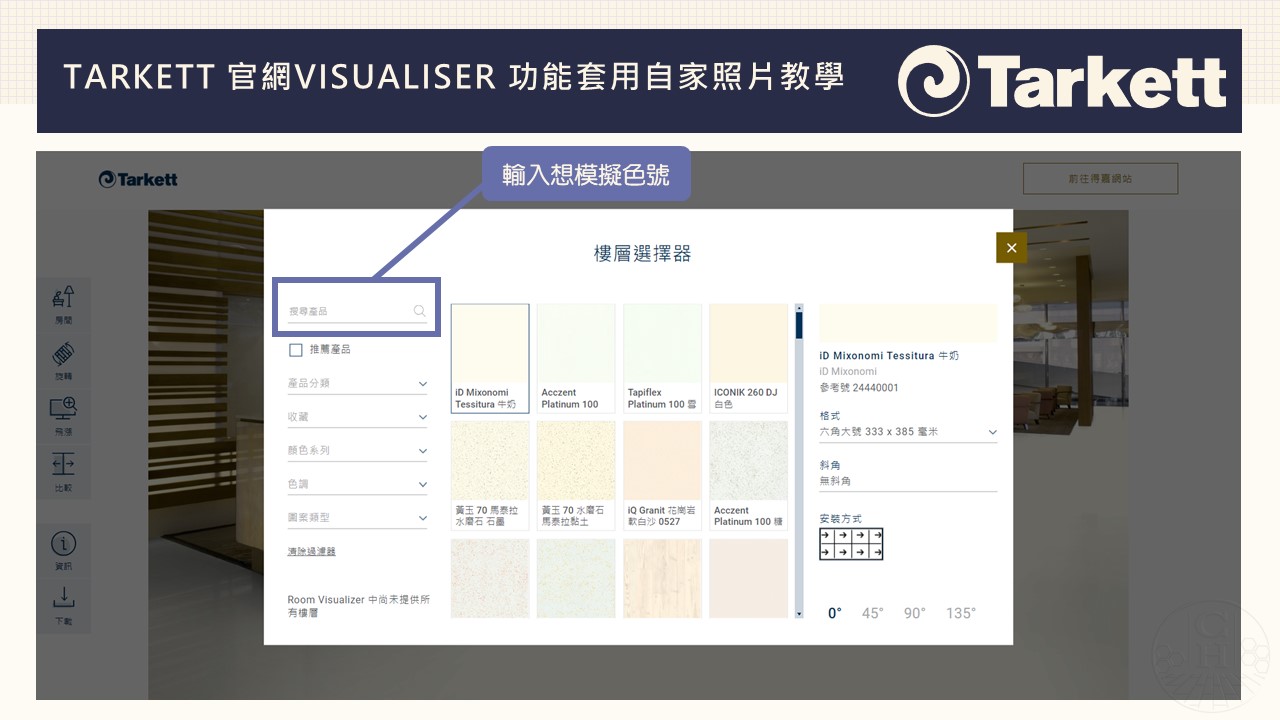Click the scrollbar down arrow in product list
This screenshot has width=1280, height=720.
click(799, 613)
